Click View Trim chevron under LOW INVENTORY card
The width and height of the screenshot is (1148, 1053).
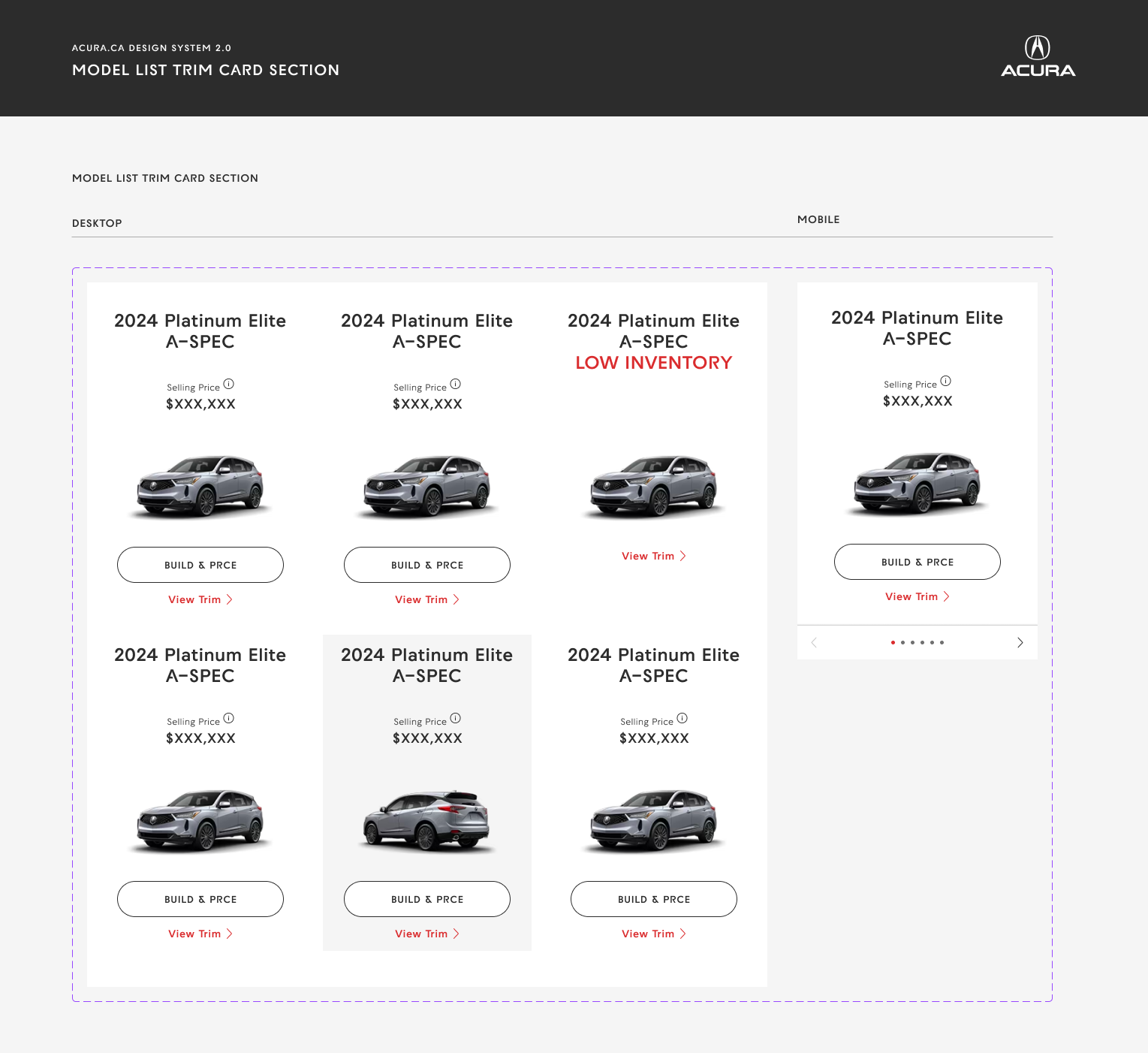pyautogui.click(x=682, y=556)
